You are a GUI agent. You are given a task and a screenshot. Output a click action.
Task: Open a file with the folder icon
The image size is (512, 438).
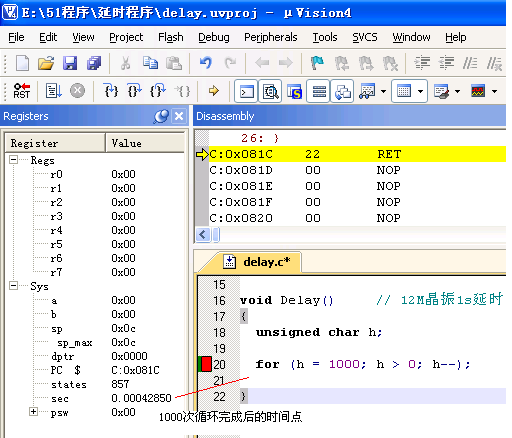[x=46, y=63]
